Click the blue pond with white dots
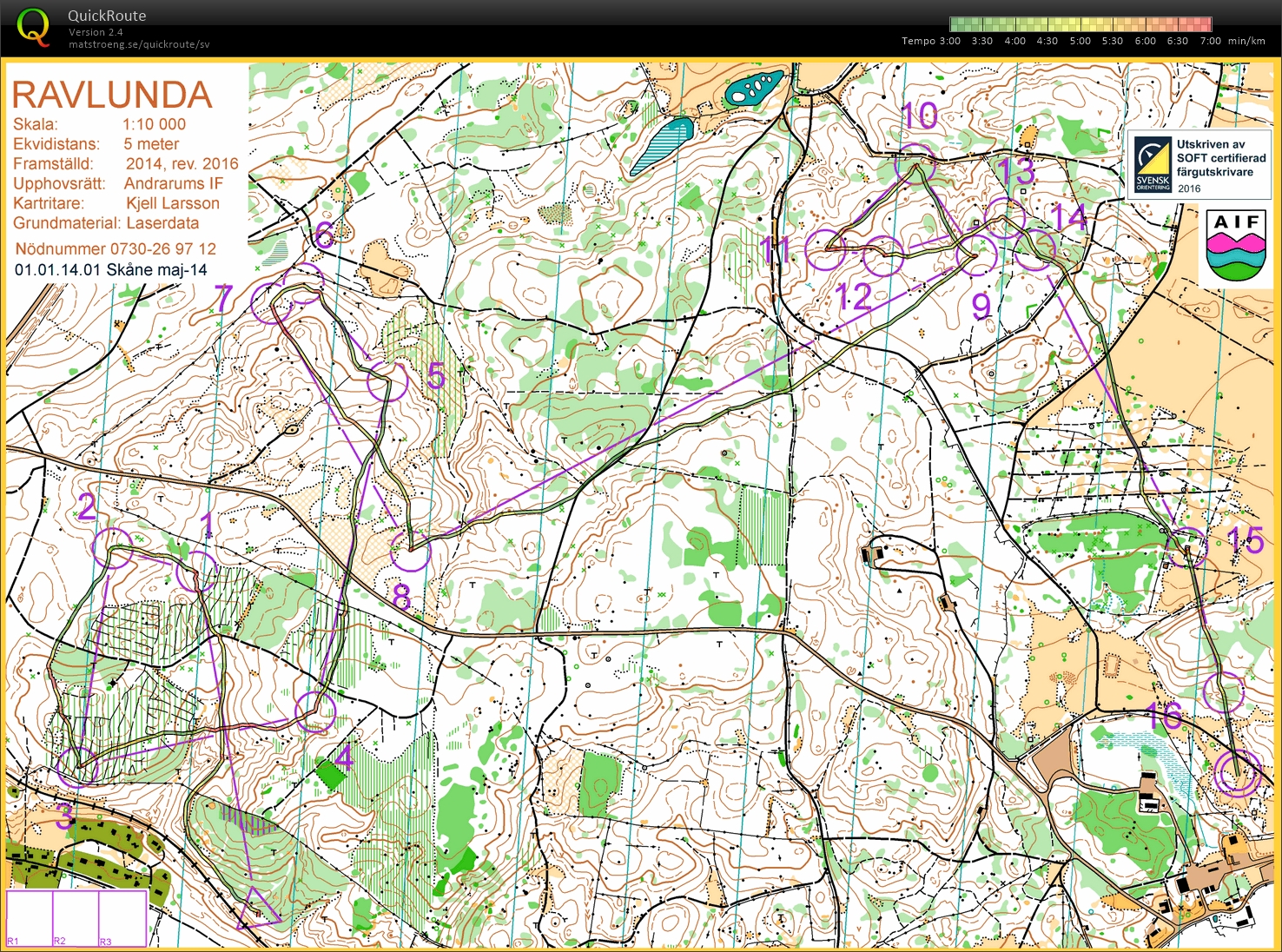The height and width of the screenshot is (952, 1282). click(754, 88)
